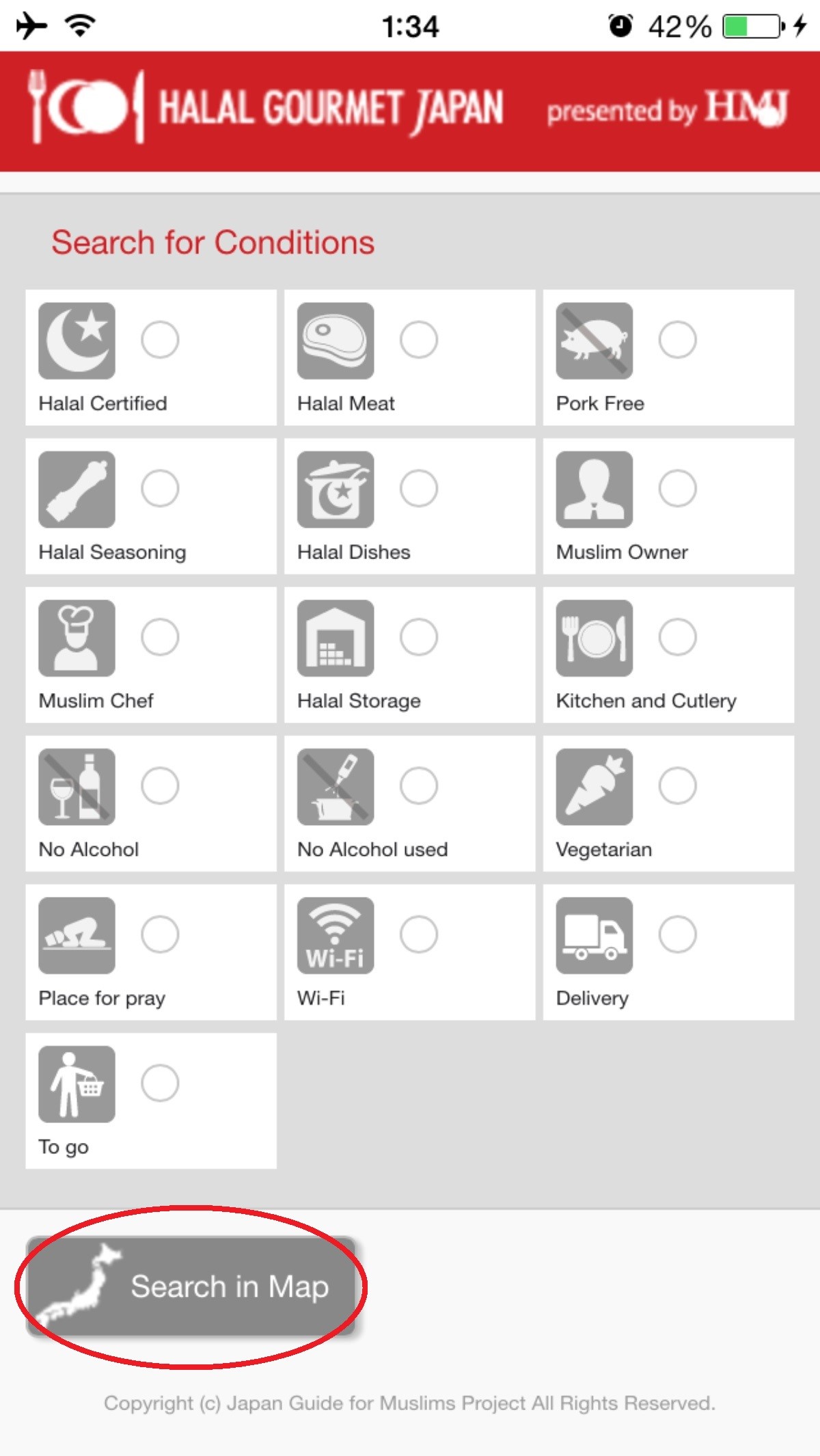The height and width of the screenshot is (1456, 820).
Task: Select the To go radio button
Action: [x=160, y=1083]
